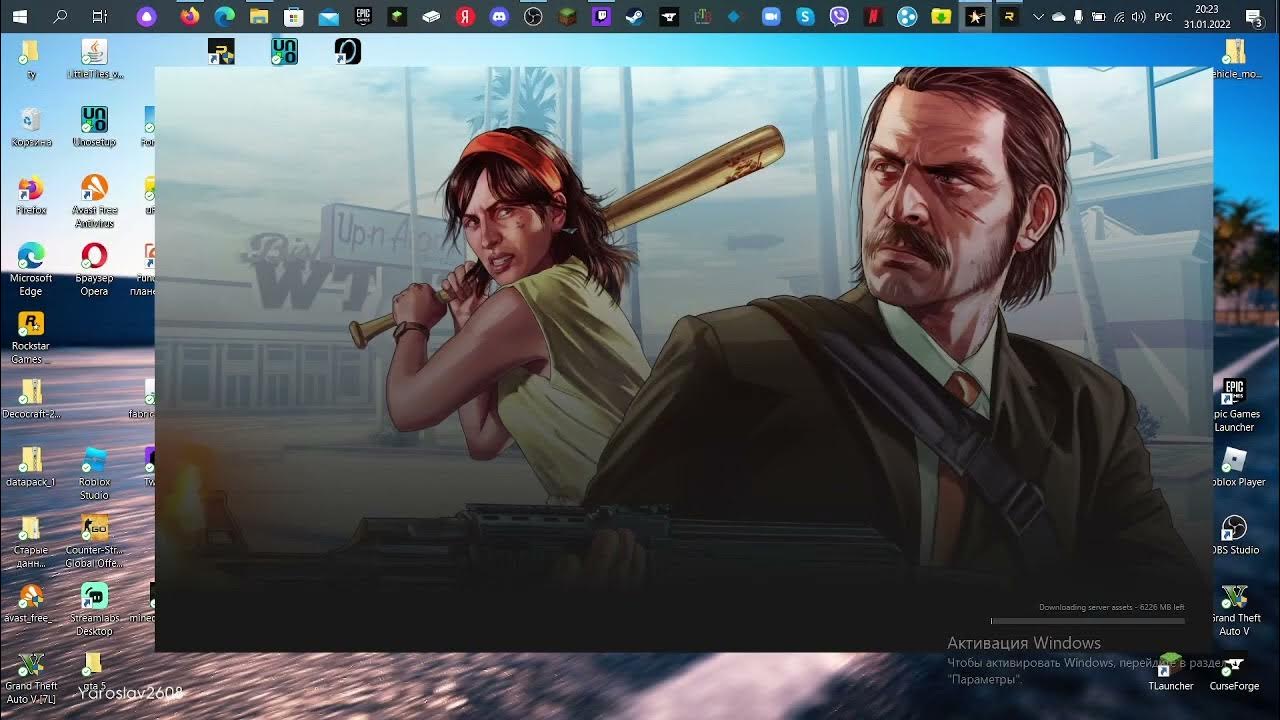This screenshot has height=720, width=1280.
Task: Open Minecraft grass block taskbar icon
Action: point(567,16)
